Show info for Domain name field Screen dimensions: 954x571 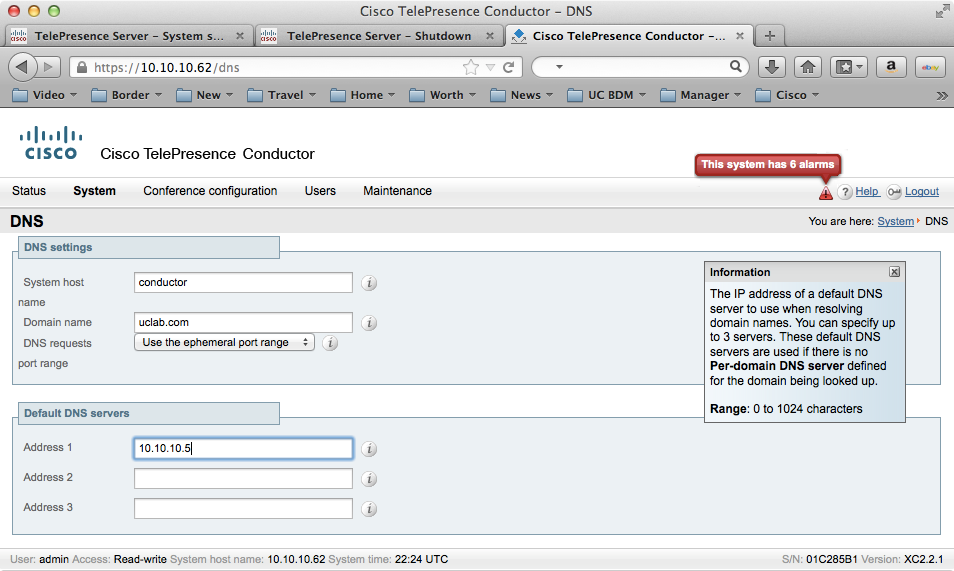tap(369, 323)
